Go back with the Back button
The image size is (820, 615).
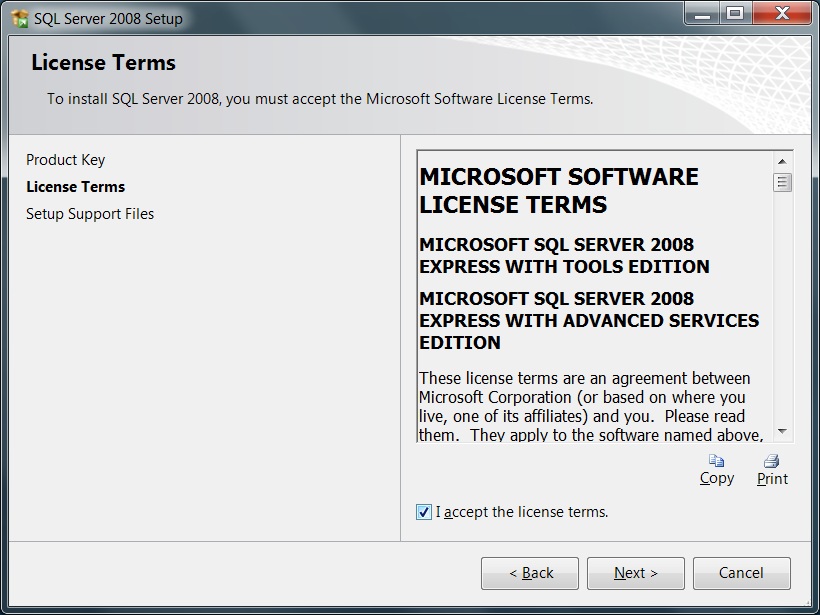click(x=530, y=573)
